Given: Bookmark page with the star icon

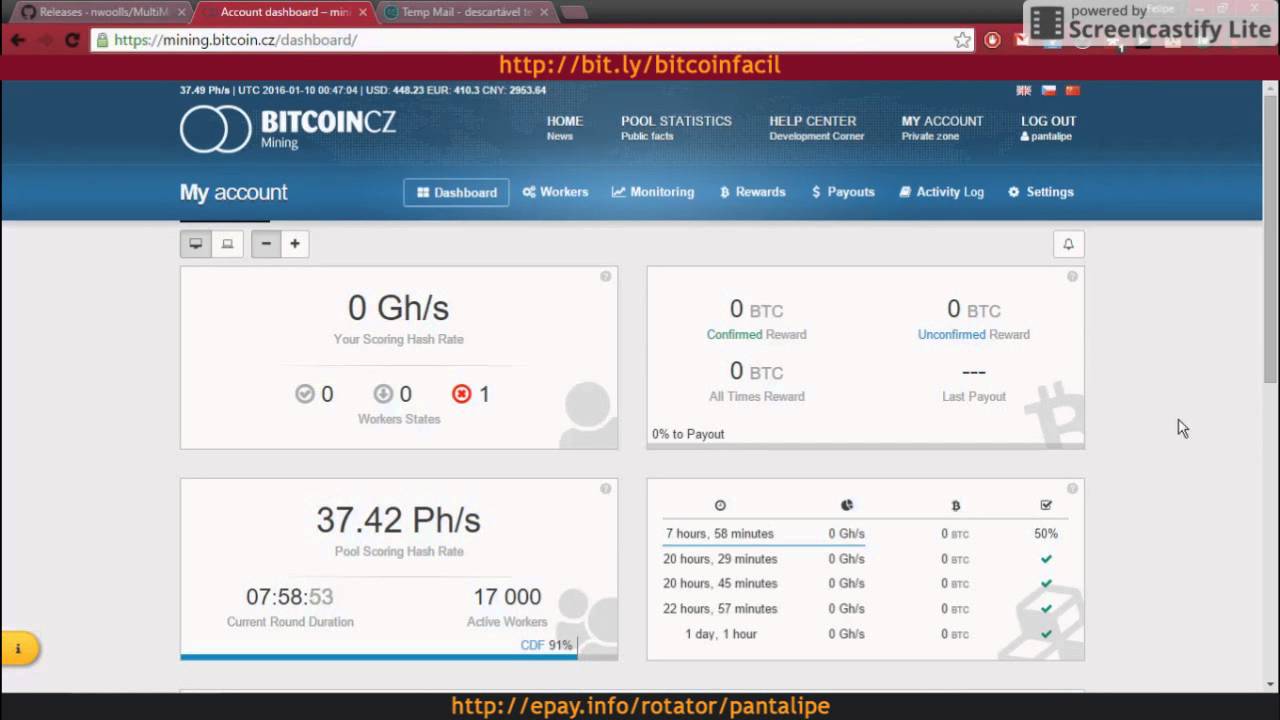Looking at the screenshot, I should [x=962, y=40].
